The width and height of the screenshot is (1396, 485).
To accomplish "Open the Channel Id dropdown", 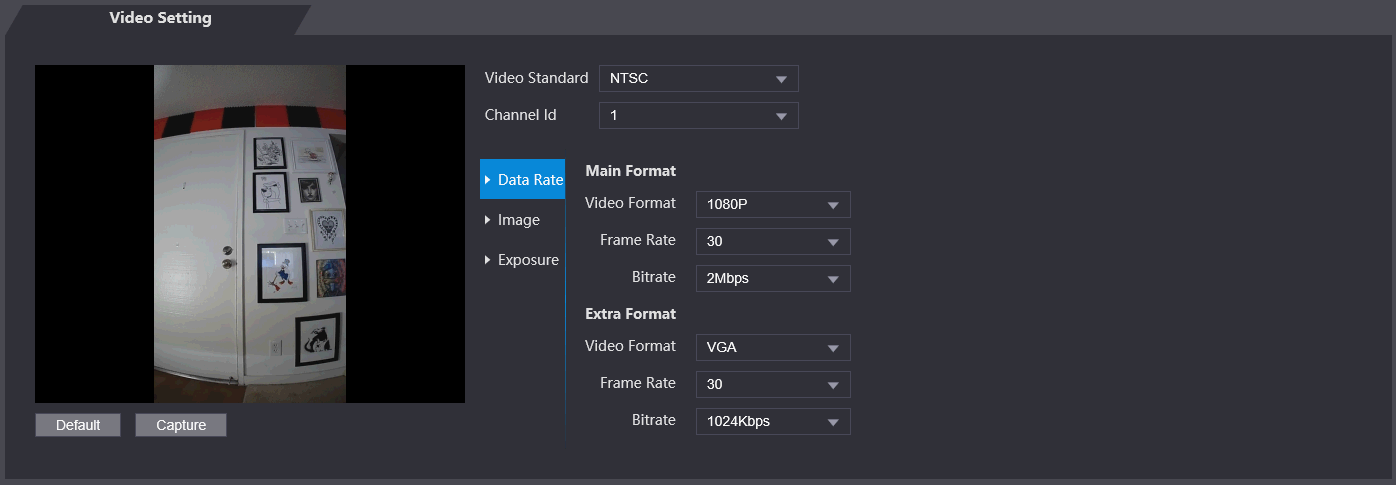I will [x=698, y=116].
